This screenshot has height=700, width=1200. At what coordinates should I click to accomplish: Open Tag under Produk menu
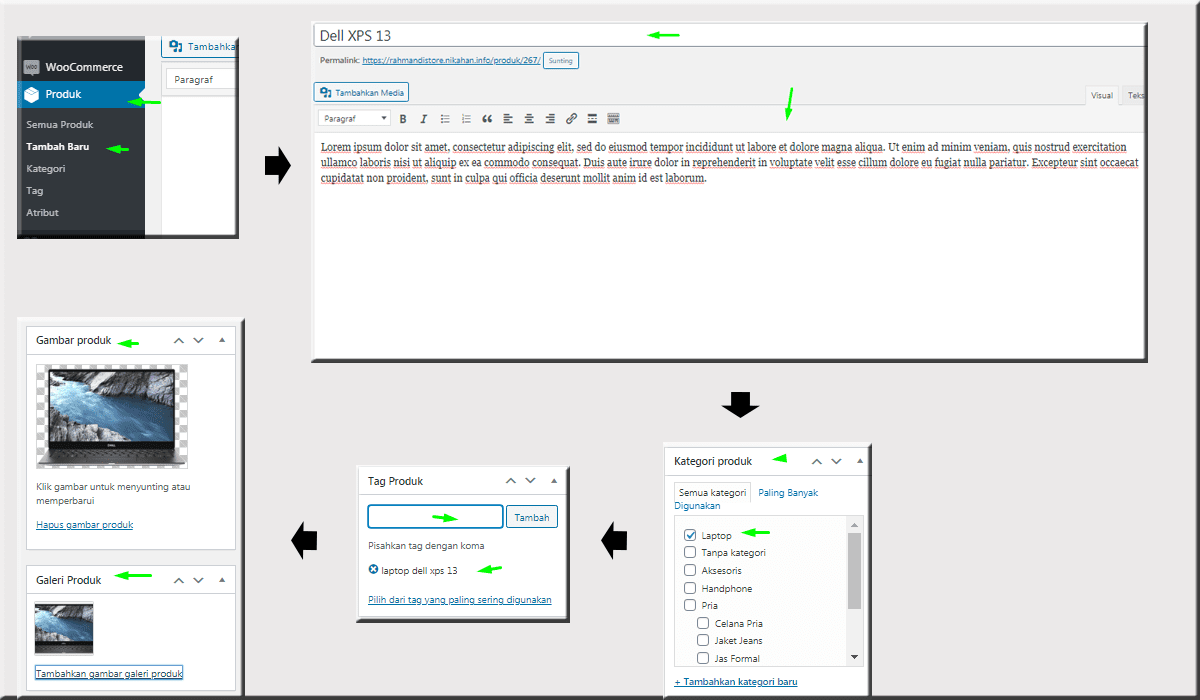click(x=35, y=191)
